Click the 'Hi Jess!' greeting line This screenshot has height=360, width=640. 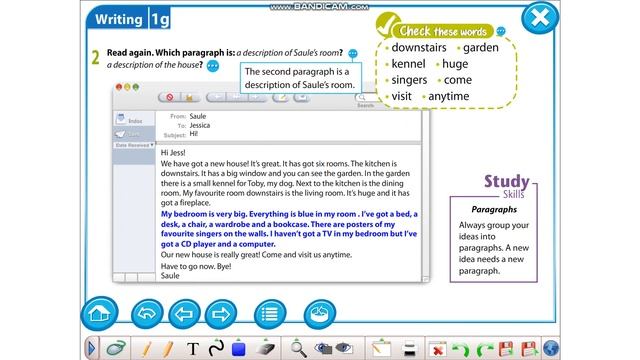tap(173, 153)
